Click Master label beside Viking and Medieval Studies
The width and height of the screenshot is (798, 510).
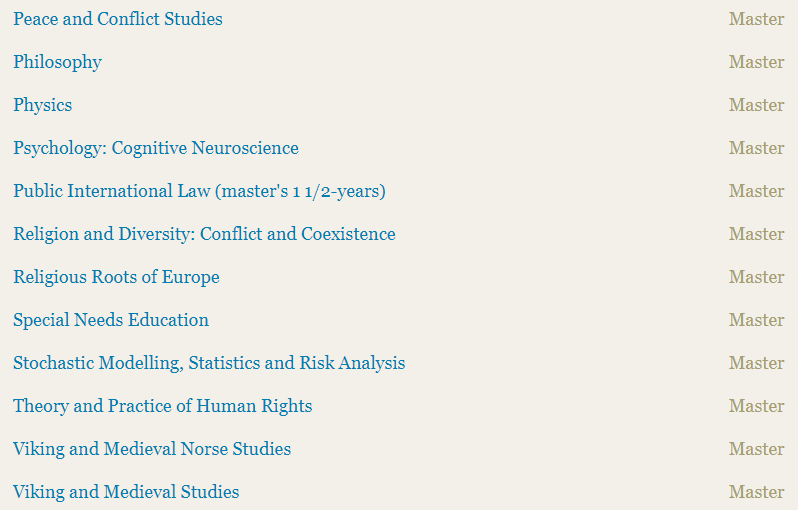click(x=756, y=492)
